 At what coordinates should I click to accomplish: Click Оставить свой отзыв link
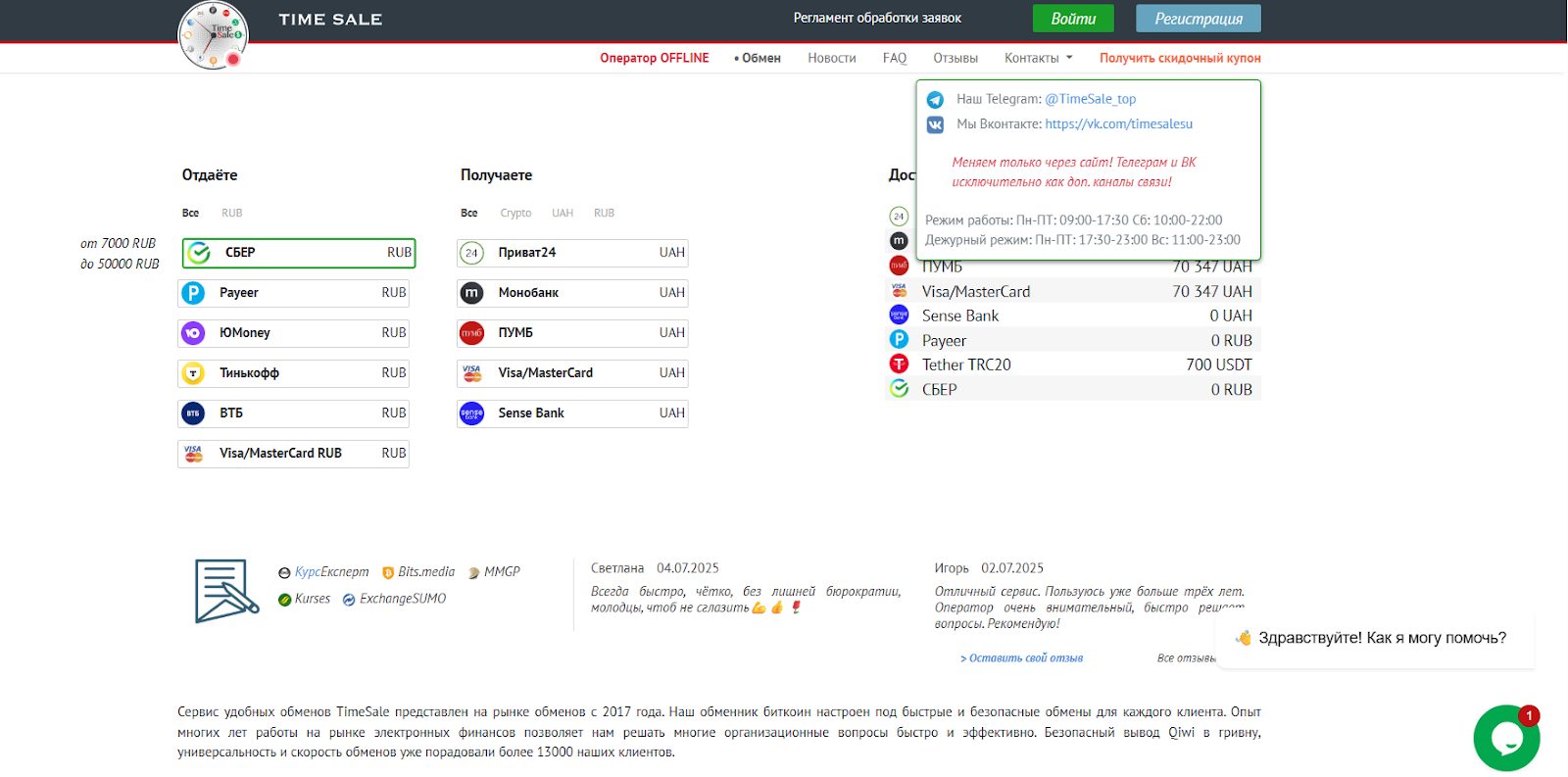click(x=1022, y=658)
